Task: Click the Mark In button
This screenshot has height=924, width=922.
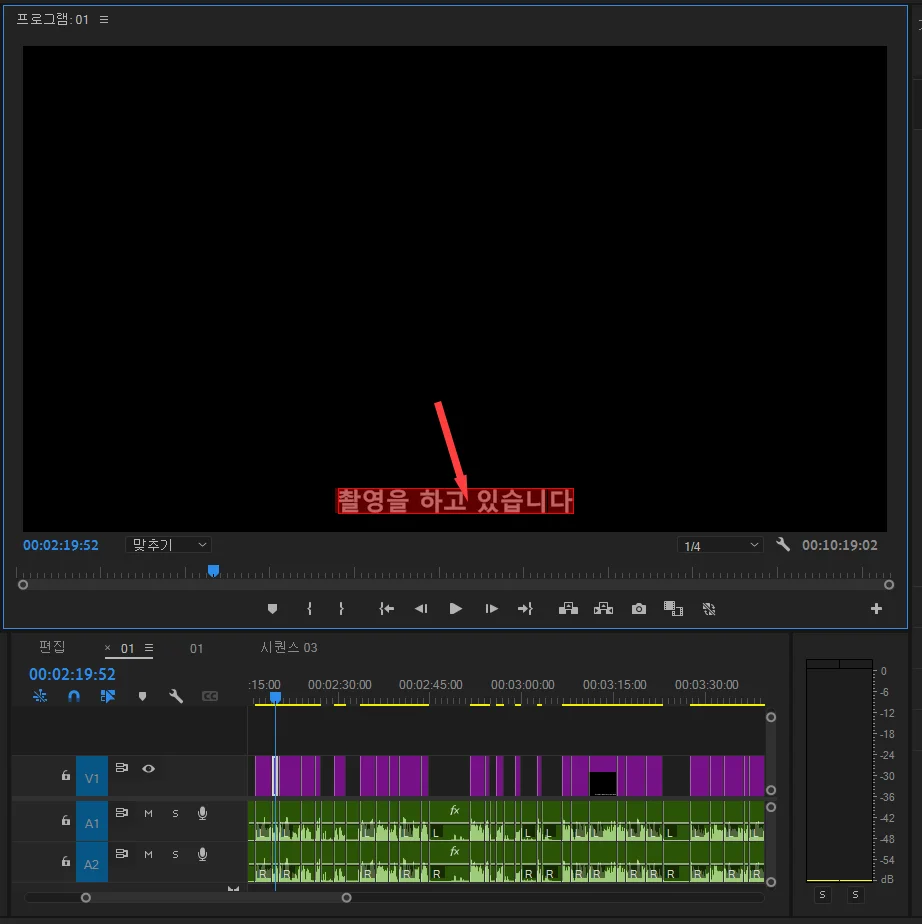Action: (x=309, y=609)
